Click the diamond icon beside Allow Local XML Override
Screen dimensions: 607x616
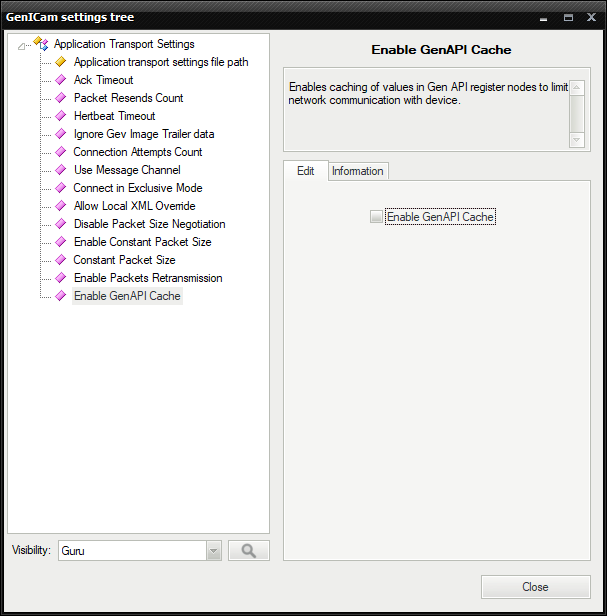(61, 206)
